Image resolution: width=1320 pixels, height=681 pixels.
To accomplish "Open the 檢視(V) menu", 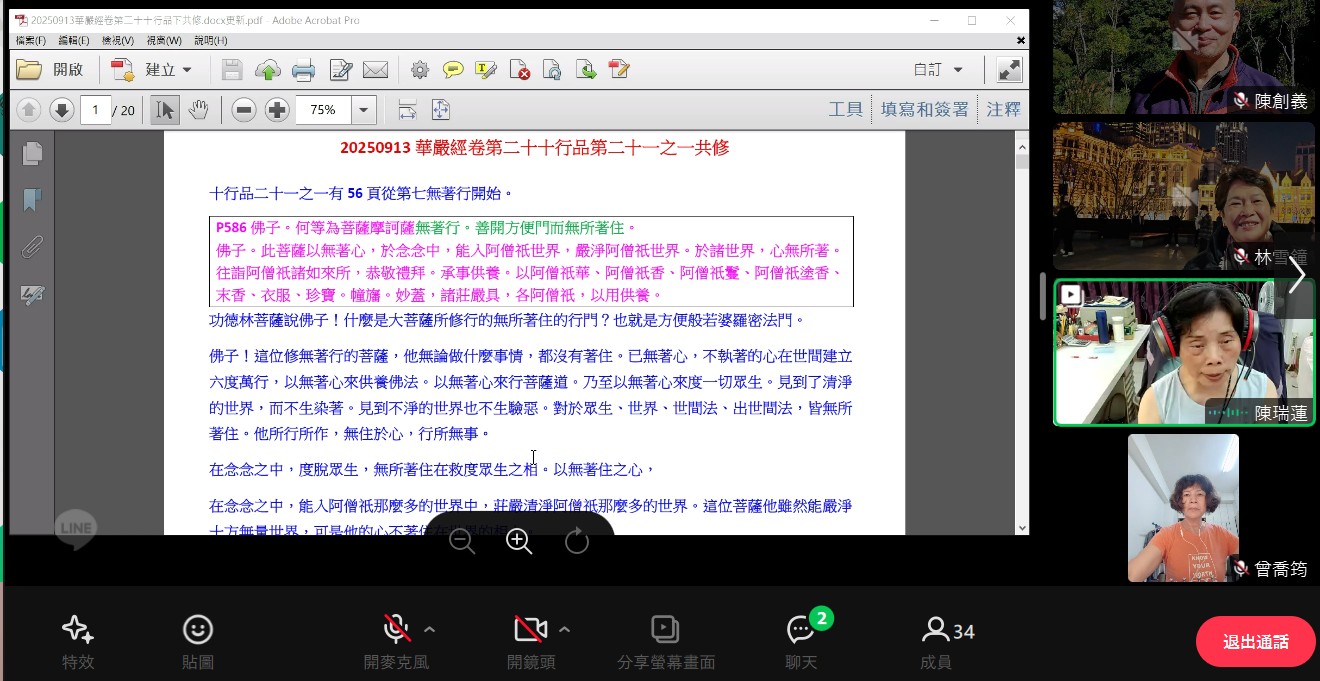I will tap(119, 41).
